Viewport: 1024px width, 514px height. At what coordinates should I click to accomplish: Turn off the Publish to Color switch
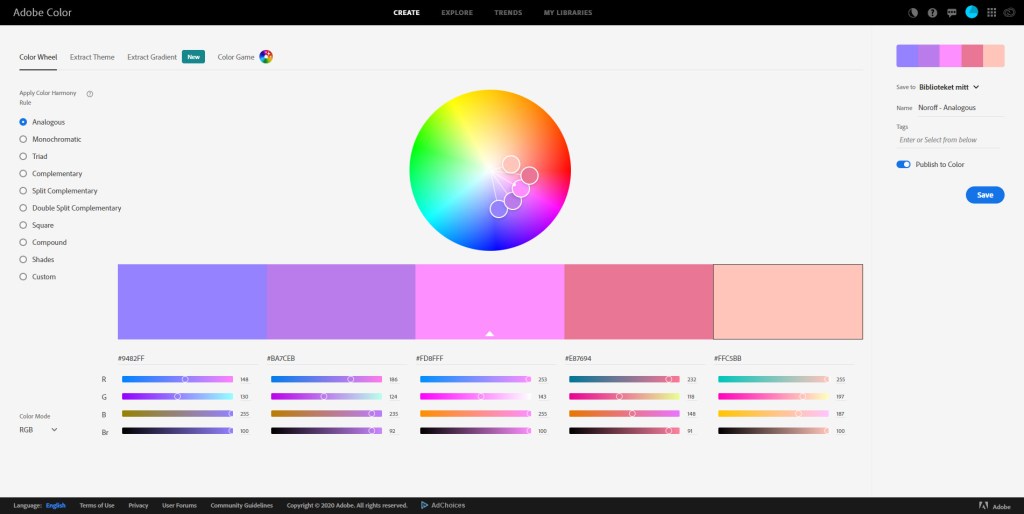pos(904,164)
